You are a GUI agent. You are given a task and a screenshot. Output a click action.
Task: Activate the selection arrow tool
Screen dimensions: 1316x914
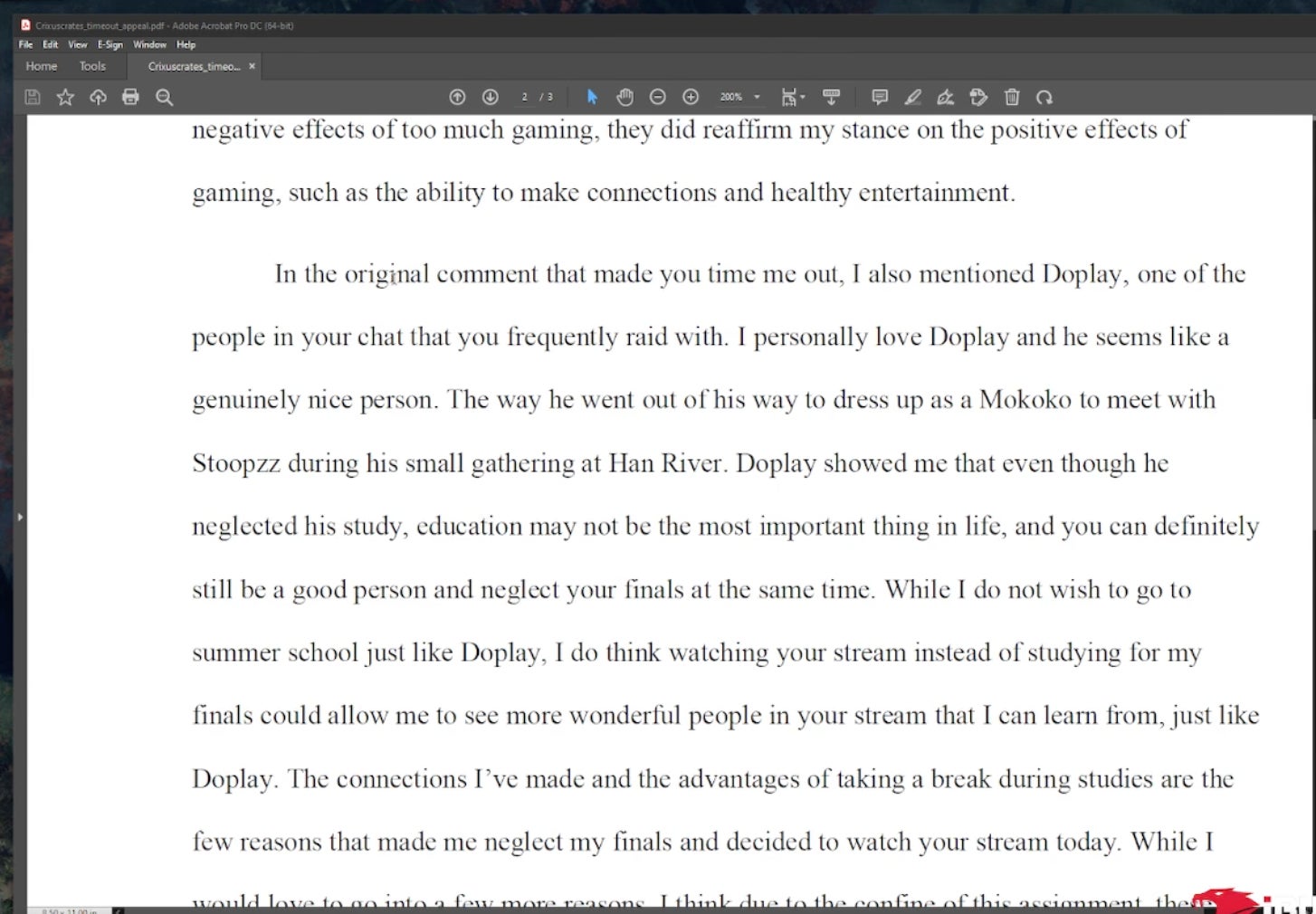(x=592, y=97)
